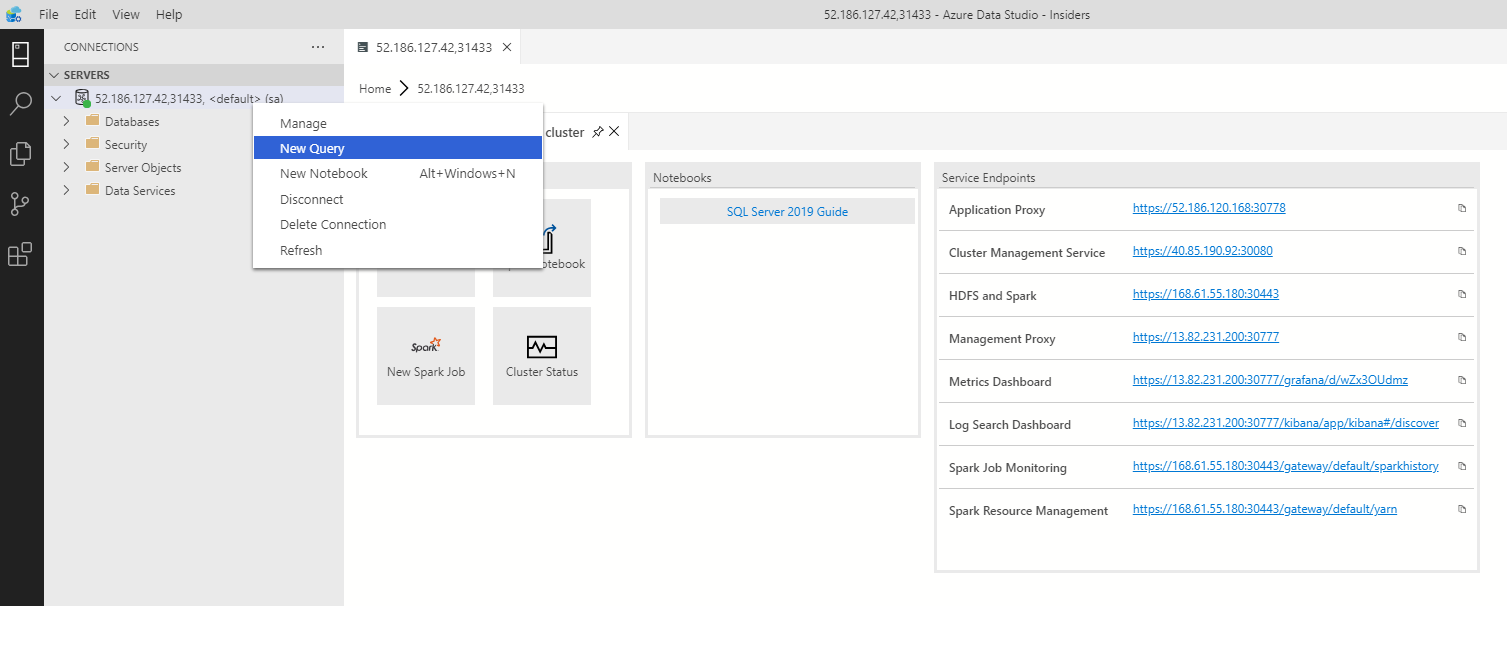
Task: Select the New Spark Job tile
Action: tap(425, 355)
